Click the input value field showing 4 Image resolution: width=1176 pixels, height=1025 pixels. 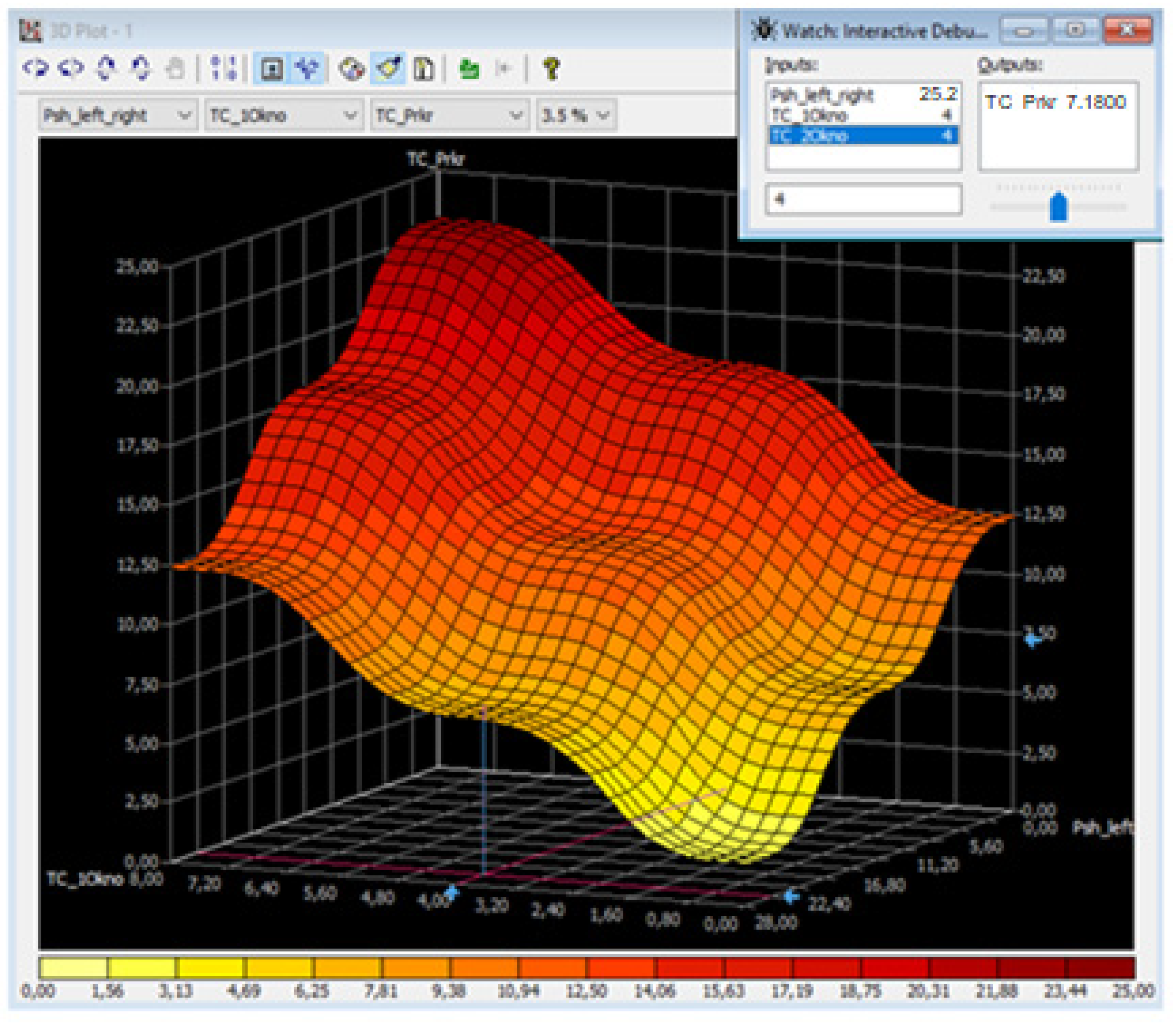[x=863, y=199]
